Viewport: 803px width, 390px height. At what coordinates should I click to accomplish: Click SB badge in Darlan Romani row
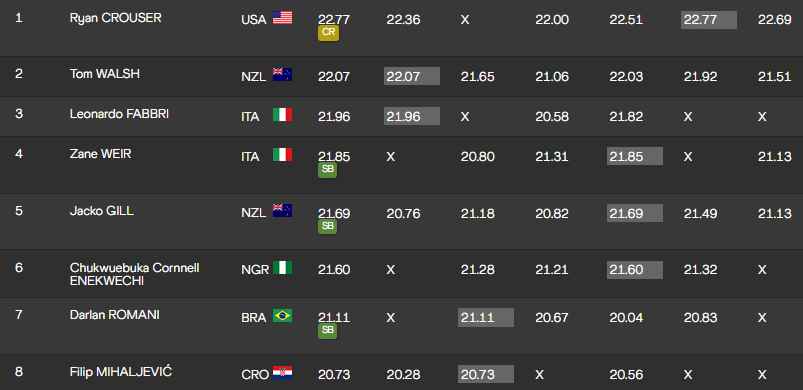[328, 331]
